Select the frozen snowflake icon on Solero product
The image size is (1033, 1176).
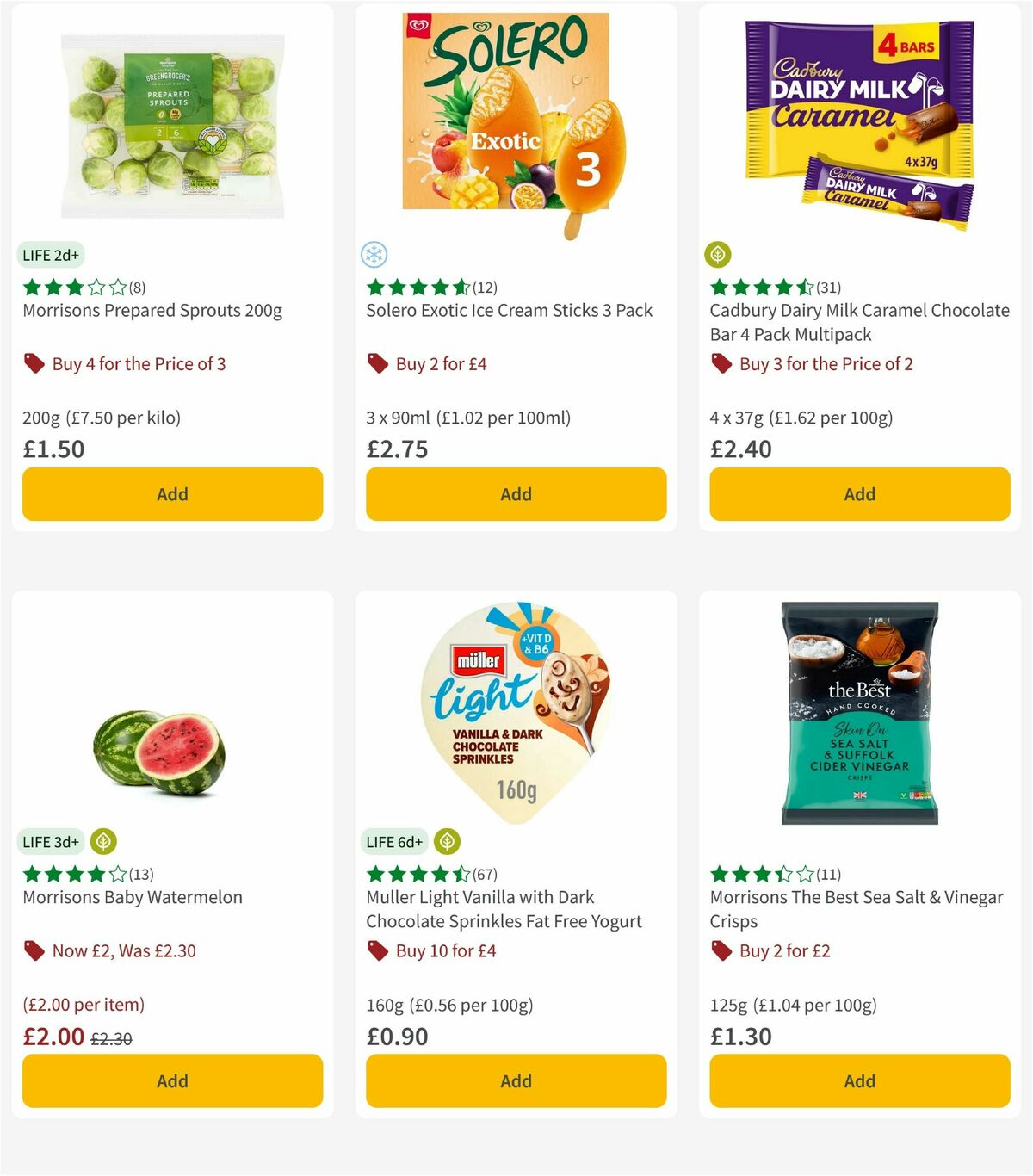374,255
